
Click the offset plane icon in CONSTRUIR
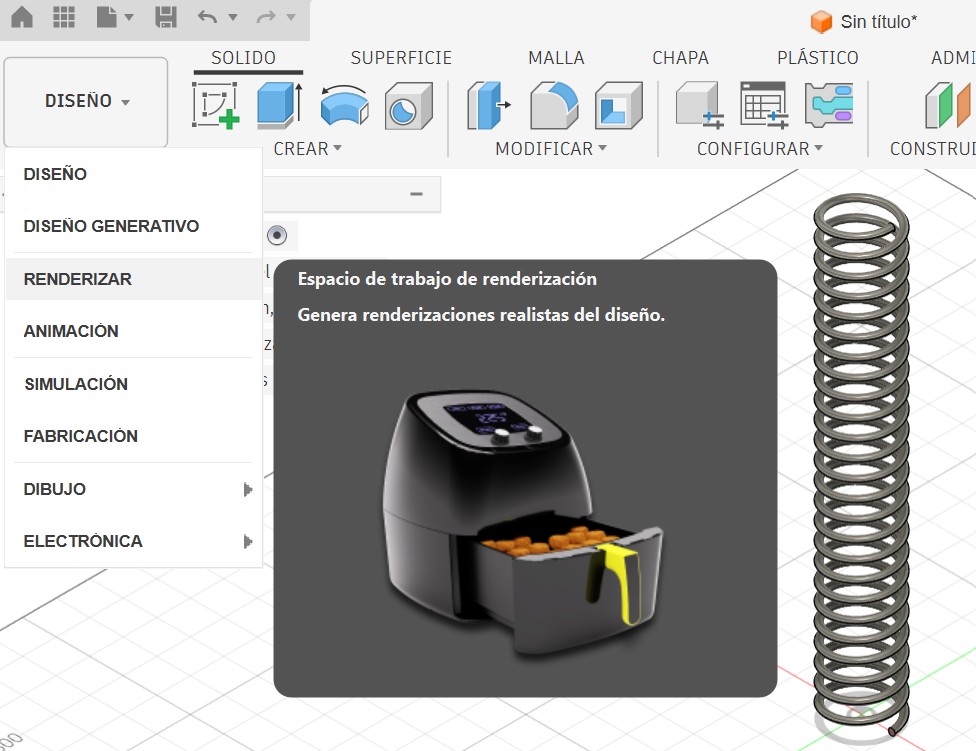point(948,105)
